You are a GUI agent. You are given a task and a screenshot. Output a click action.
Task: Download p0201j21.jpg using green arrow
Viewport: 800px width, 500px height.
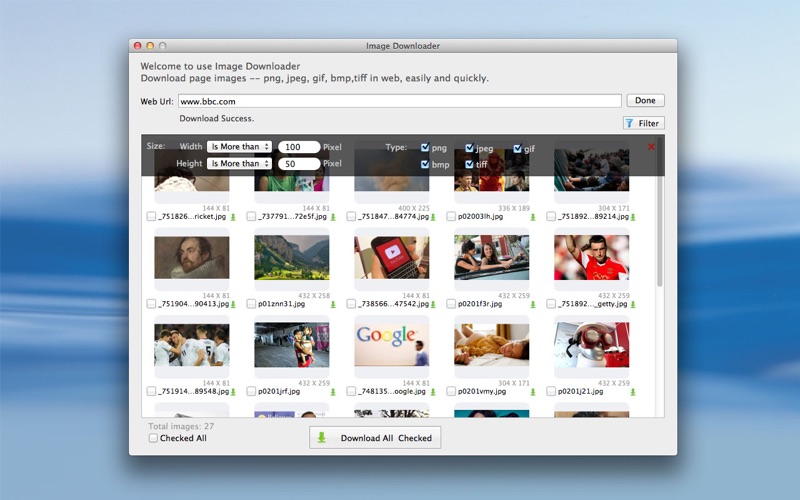click(x=633, y=392)
